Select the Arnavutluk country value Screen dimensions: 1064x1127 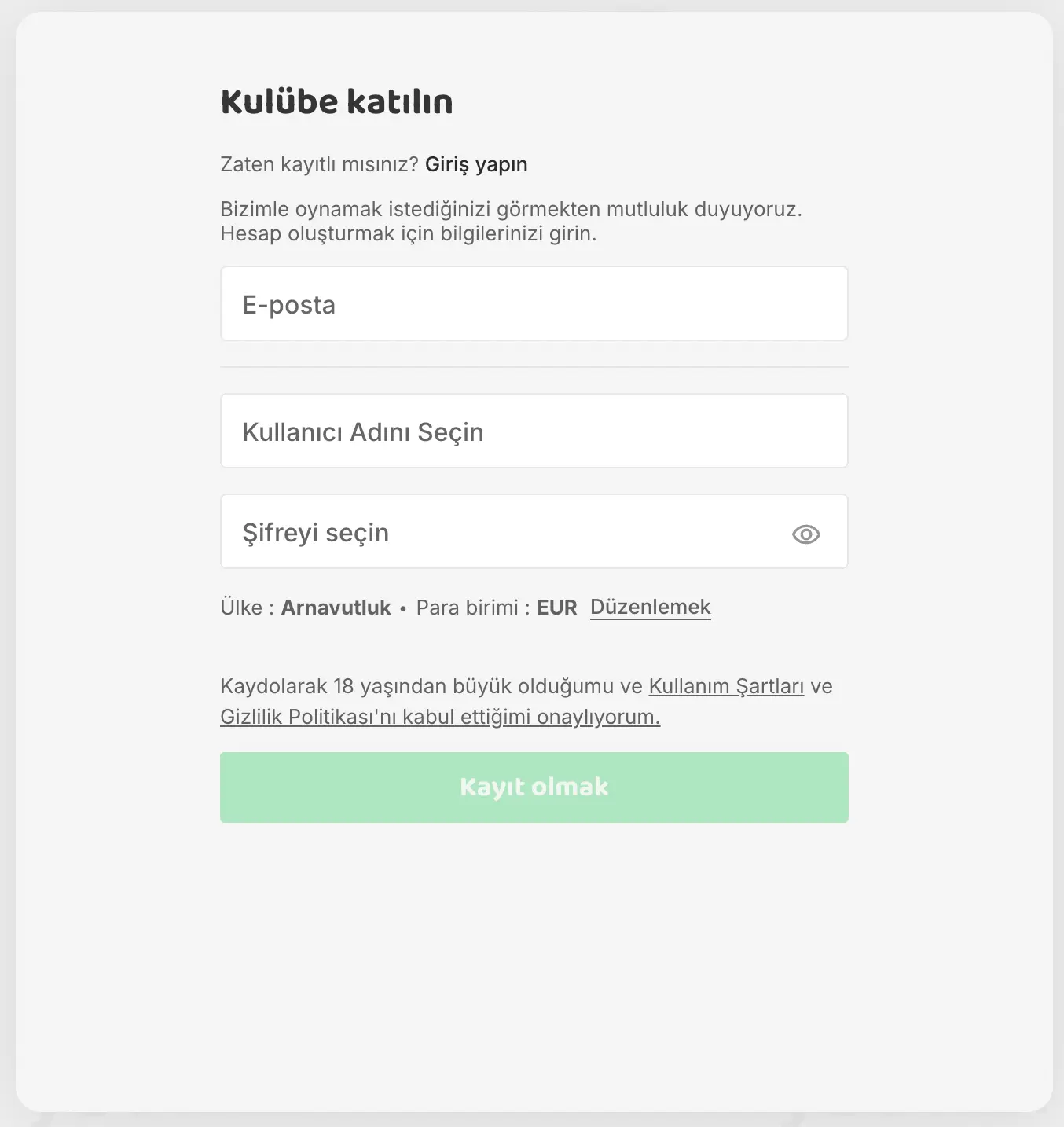[336, 608]
